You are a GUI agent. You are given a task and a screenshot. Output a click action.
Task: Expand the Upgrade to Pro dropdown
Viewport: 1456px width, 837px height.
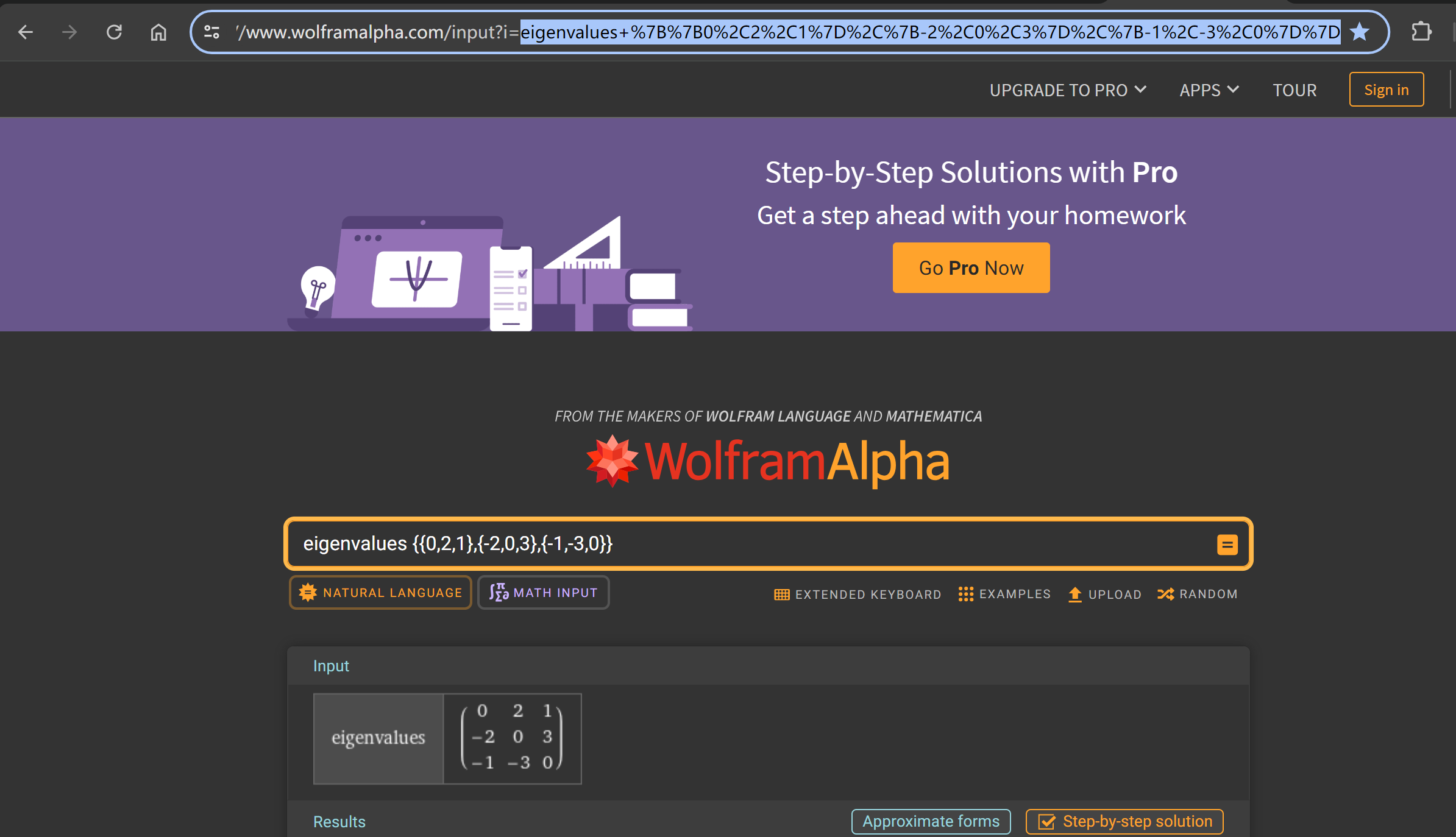click(x=1068, y=90)
